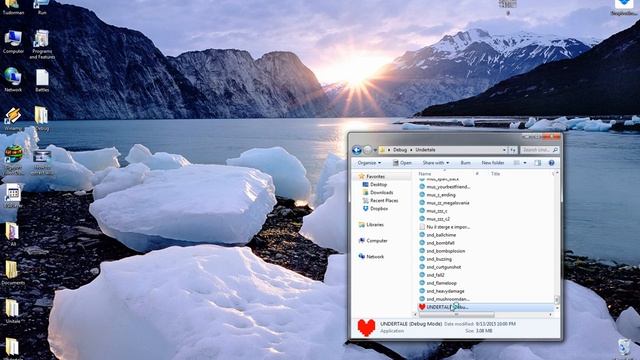
Task: Open the recent locations dropdown beside Forward
Action: click(x=375, y=150)
